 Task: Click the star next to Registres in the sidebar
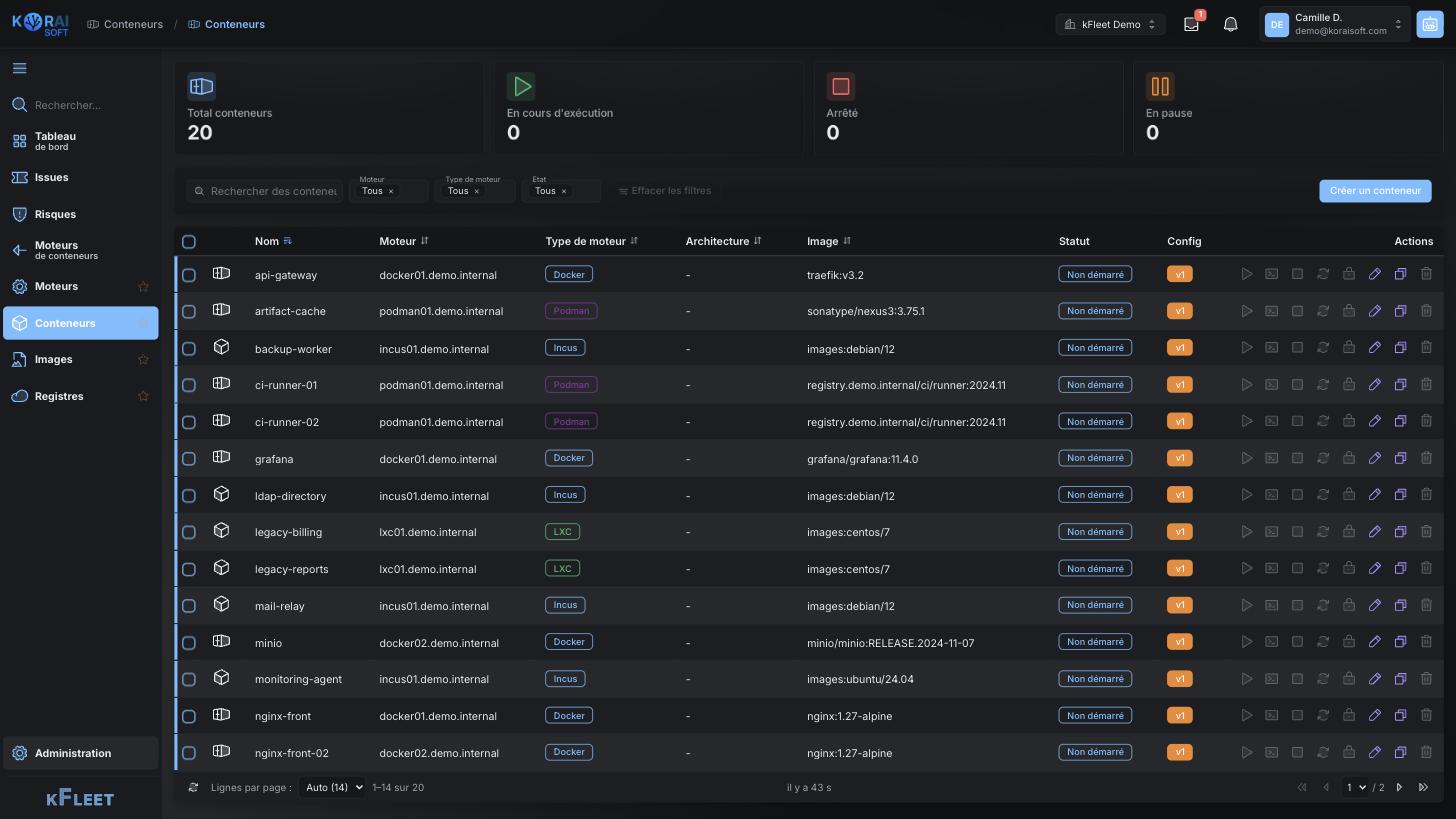pyautogui.click(x=143, y=397)
